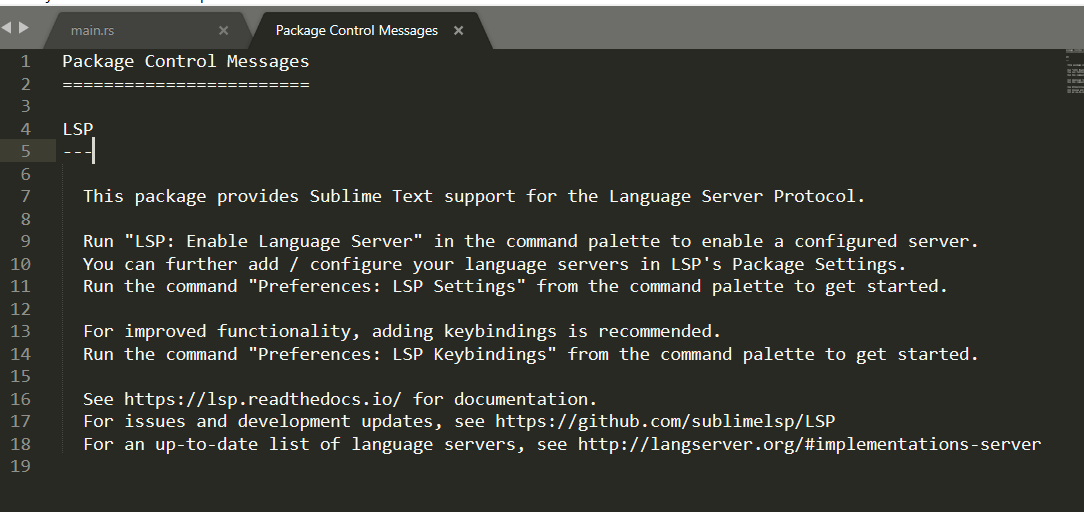Viewport: 1084px width, 512px height.
Task: Click "up-to-date list of language servers" text
Action: 335,444
